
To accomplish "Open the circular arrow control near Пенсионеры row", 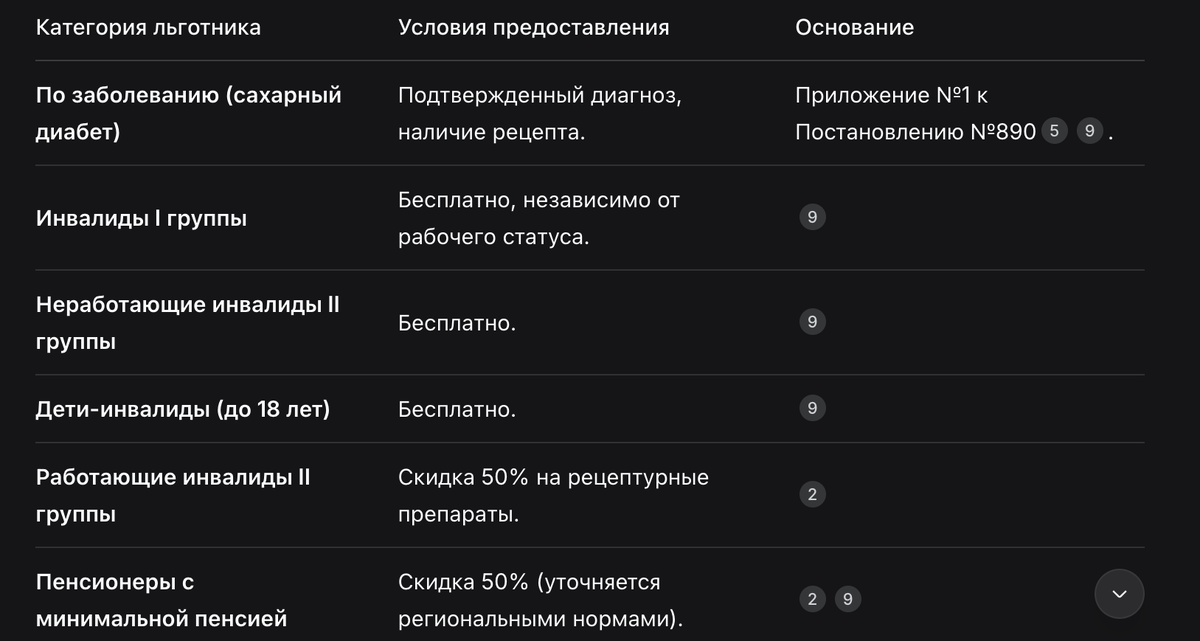I will pos(1120,593).
